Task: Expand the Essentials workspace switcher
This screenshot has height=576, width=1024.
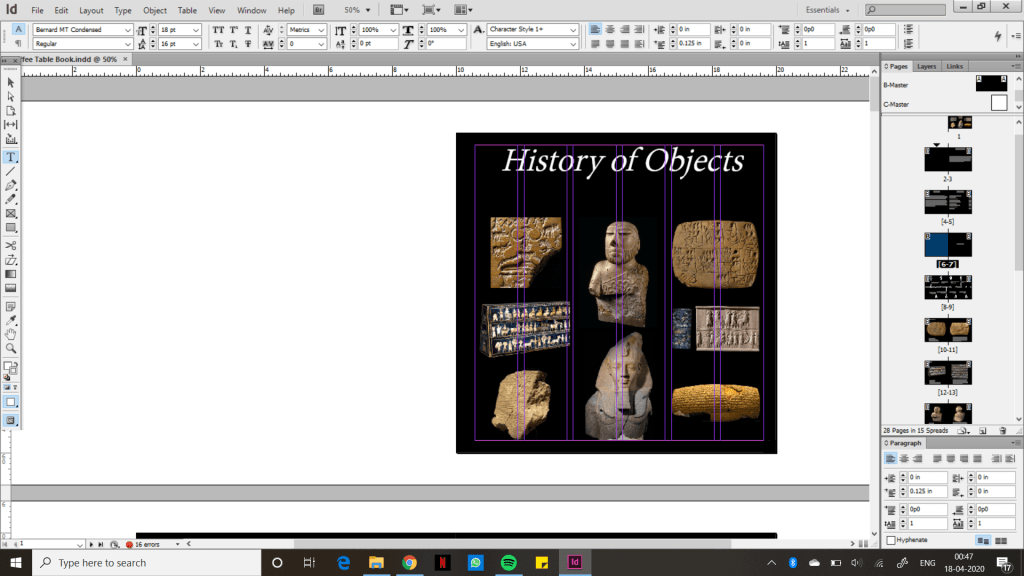Action: pyautogui.click(x=832, y=10)
